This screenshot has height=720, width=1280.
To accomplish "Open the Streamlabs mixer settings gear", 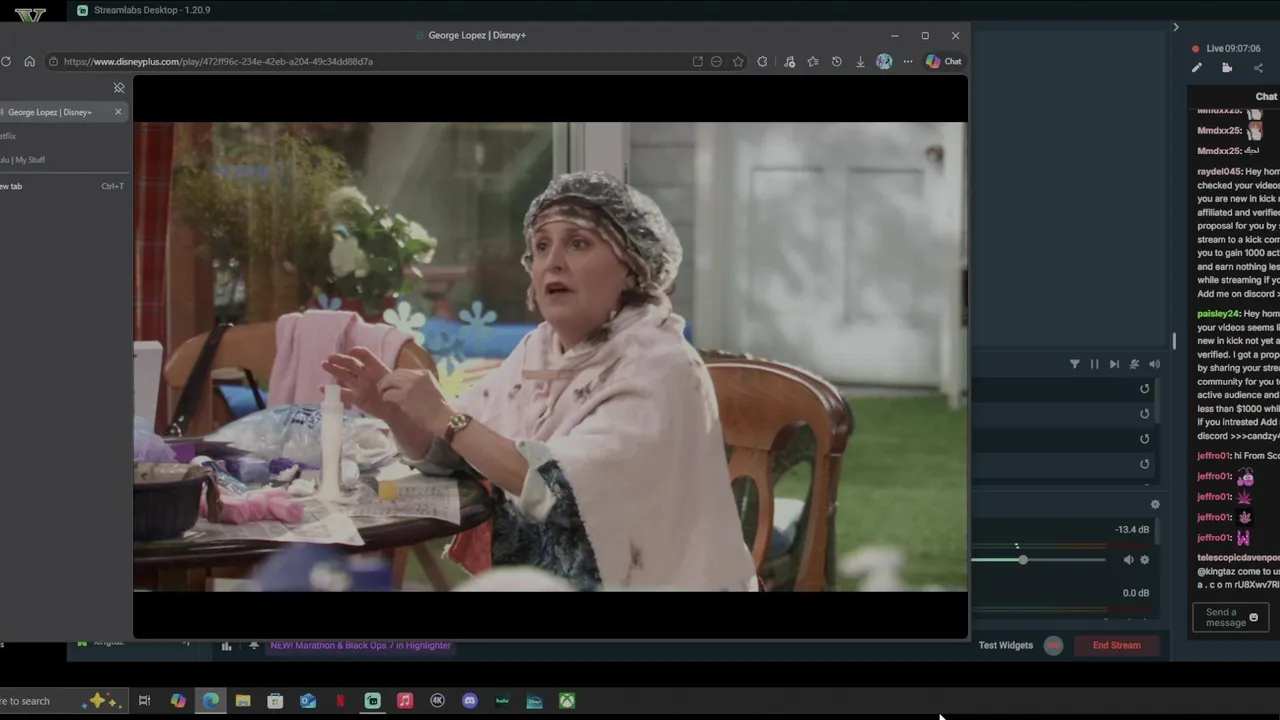I will tap(1155, 504).
